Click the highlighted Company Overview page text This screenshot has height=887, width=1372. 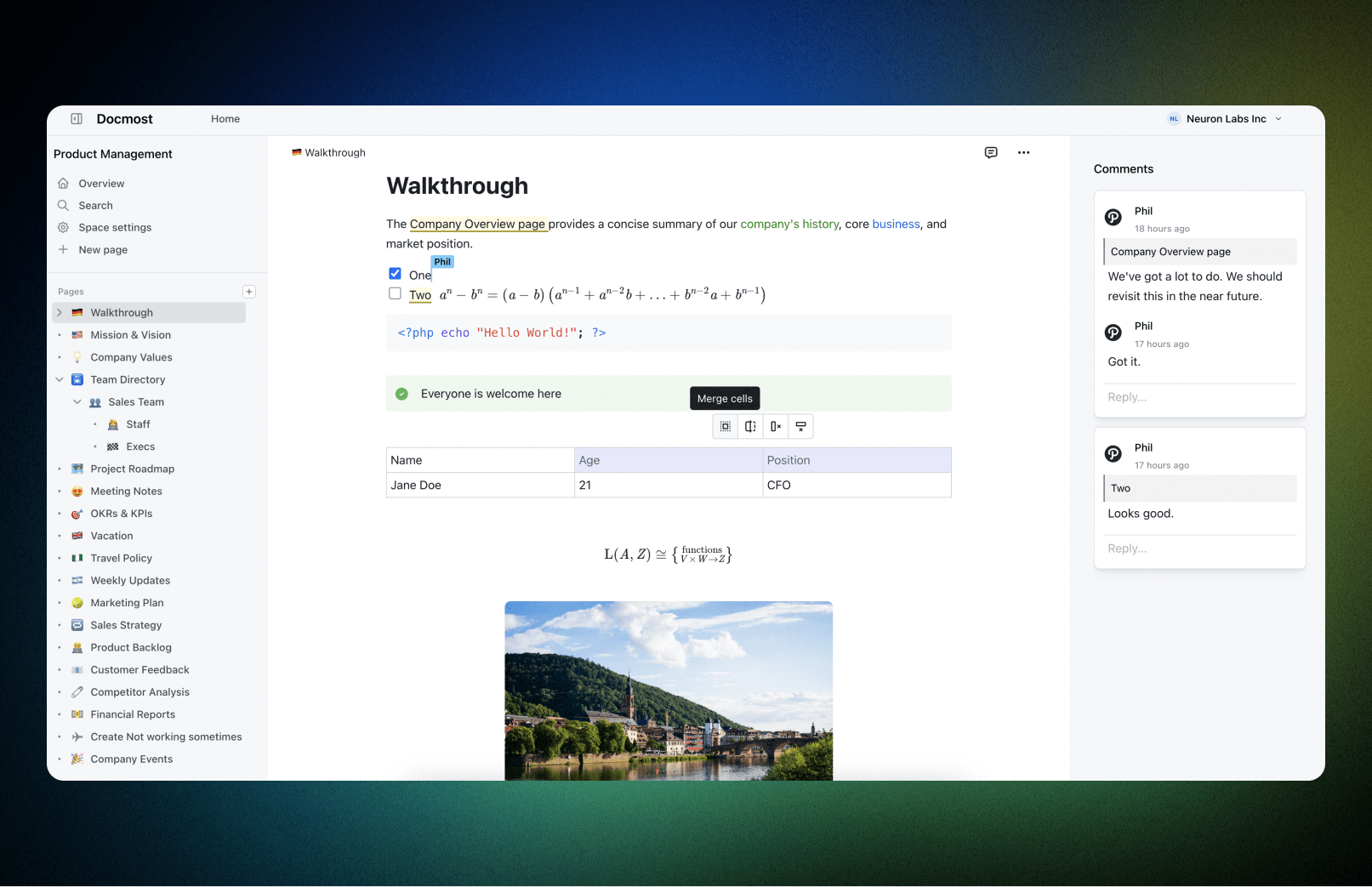coord(477,225)
